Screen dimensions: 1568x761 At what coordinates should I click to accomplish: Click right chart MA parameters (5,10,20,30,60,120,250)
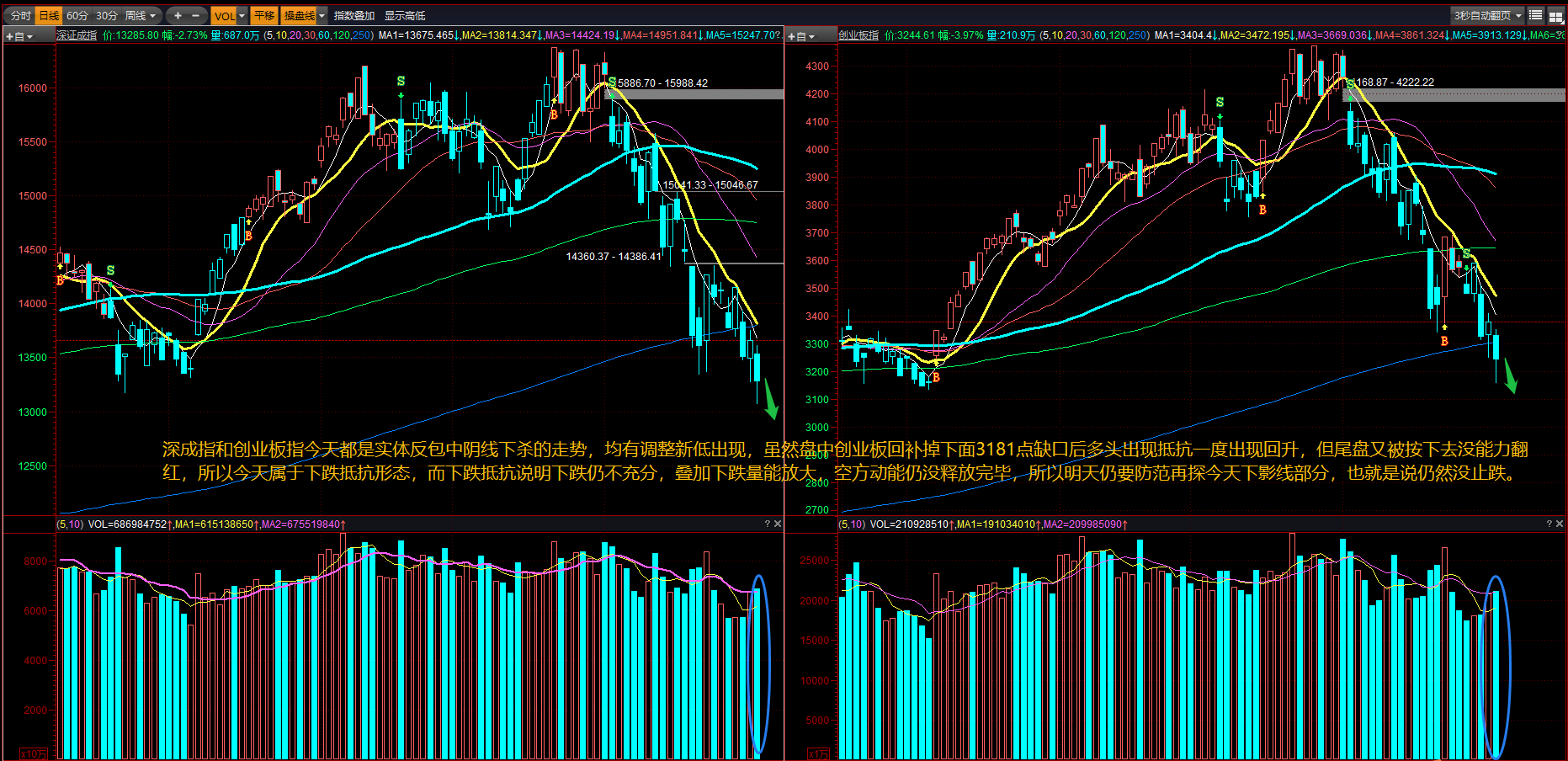point(1094,35)
